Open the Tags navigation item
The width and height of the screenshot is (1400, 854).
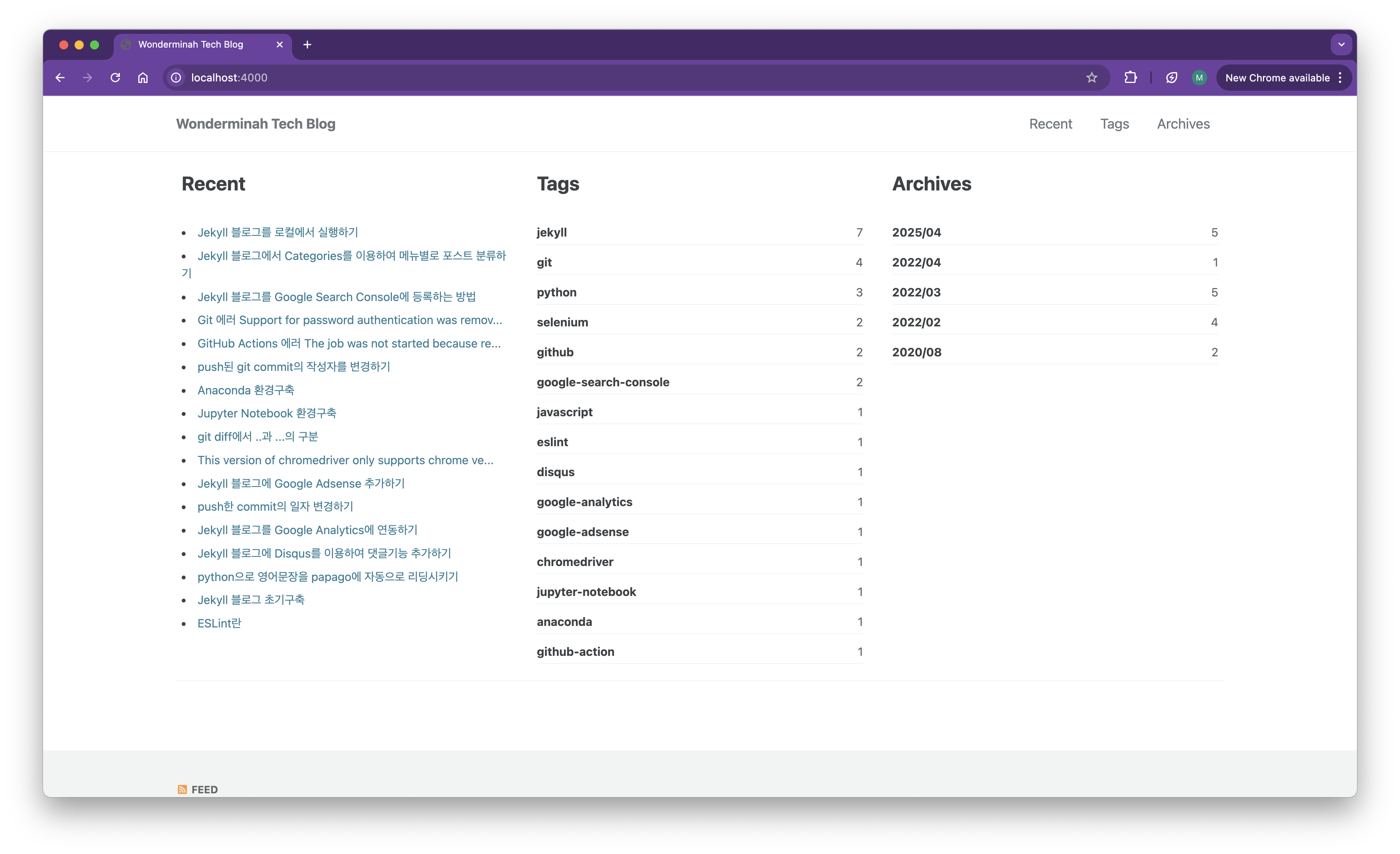(x=1114, y=124)
